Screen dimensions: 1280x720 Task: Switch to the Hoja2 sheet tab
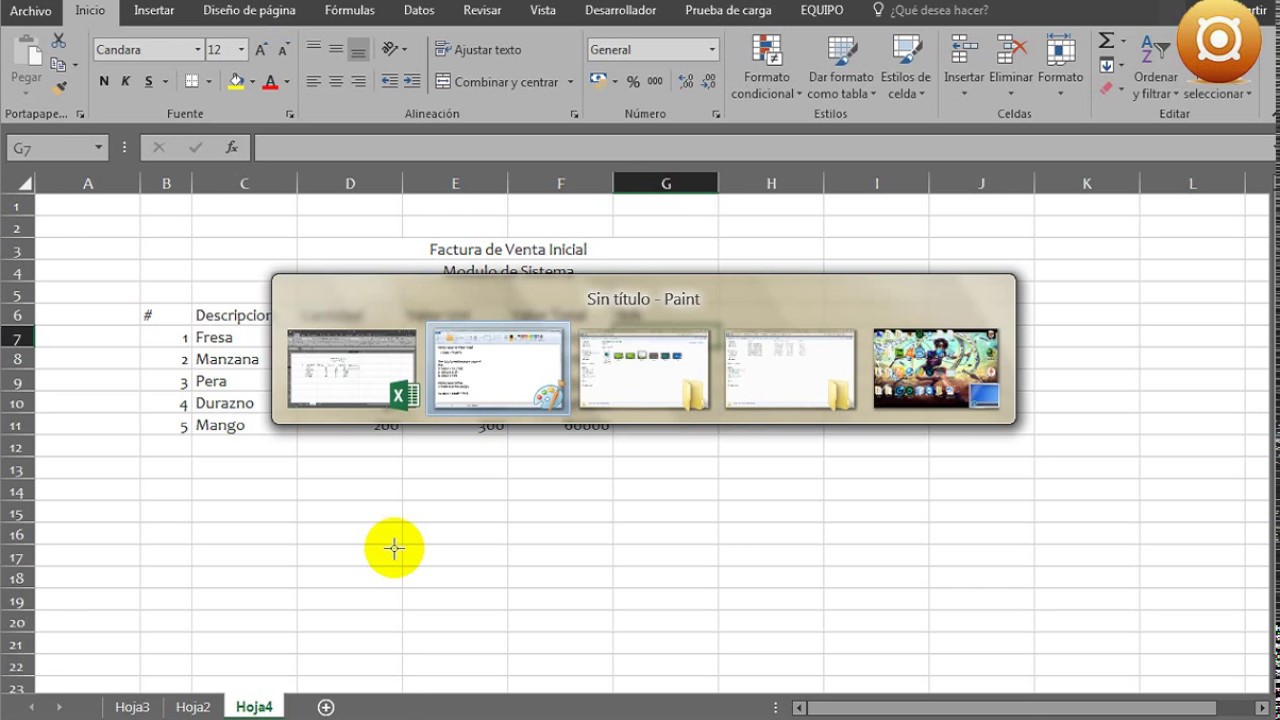point(193,707)
